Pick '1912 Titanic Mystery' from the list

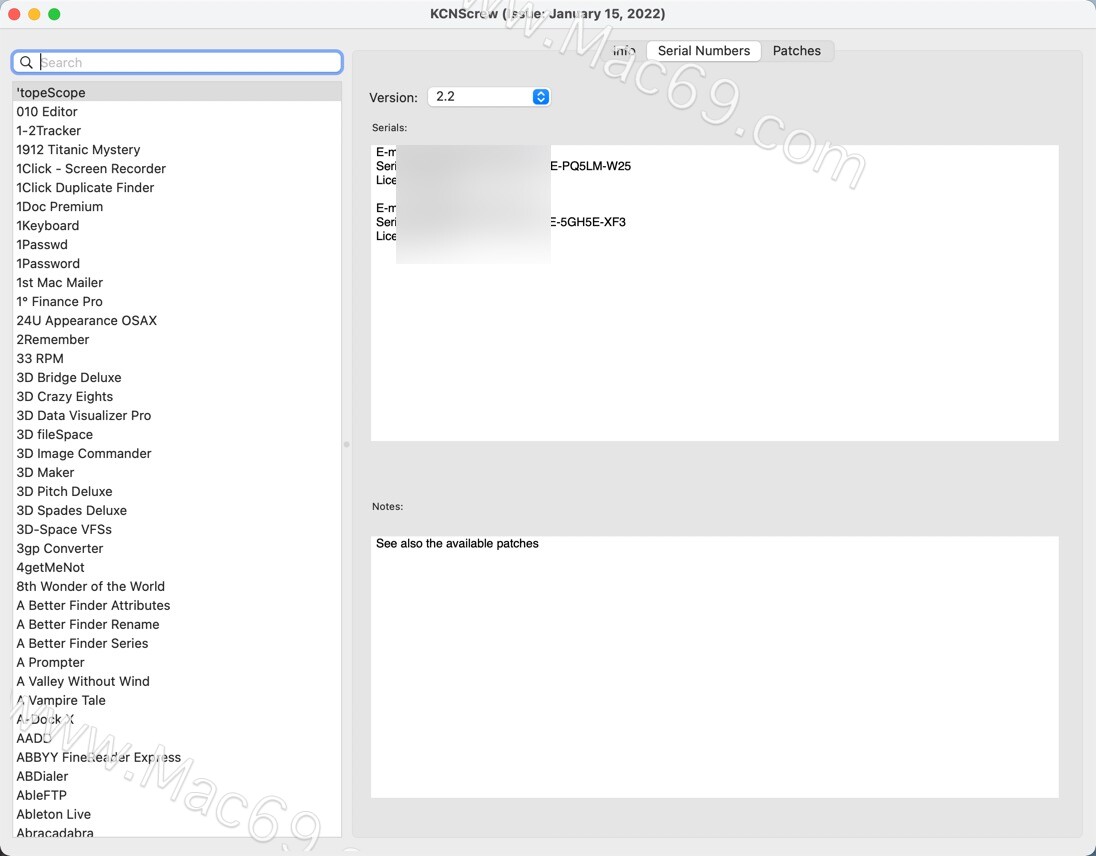pyautogui.click(x=78, y=149)
